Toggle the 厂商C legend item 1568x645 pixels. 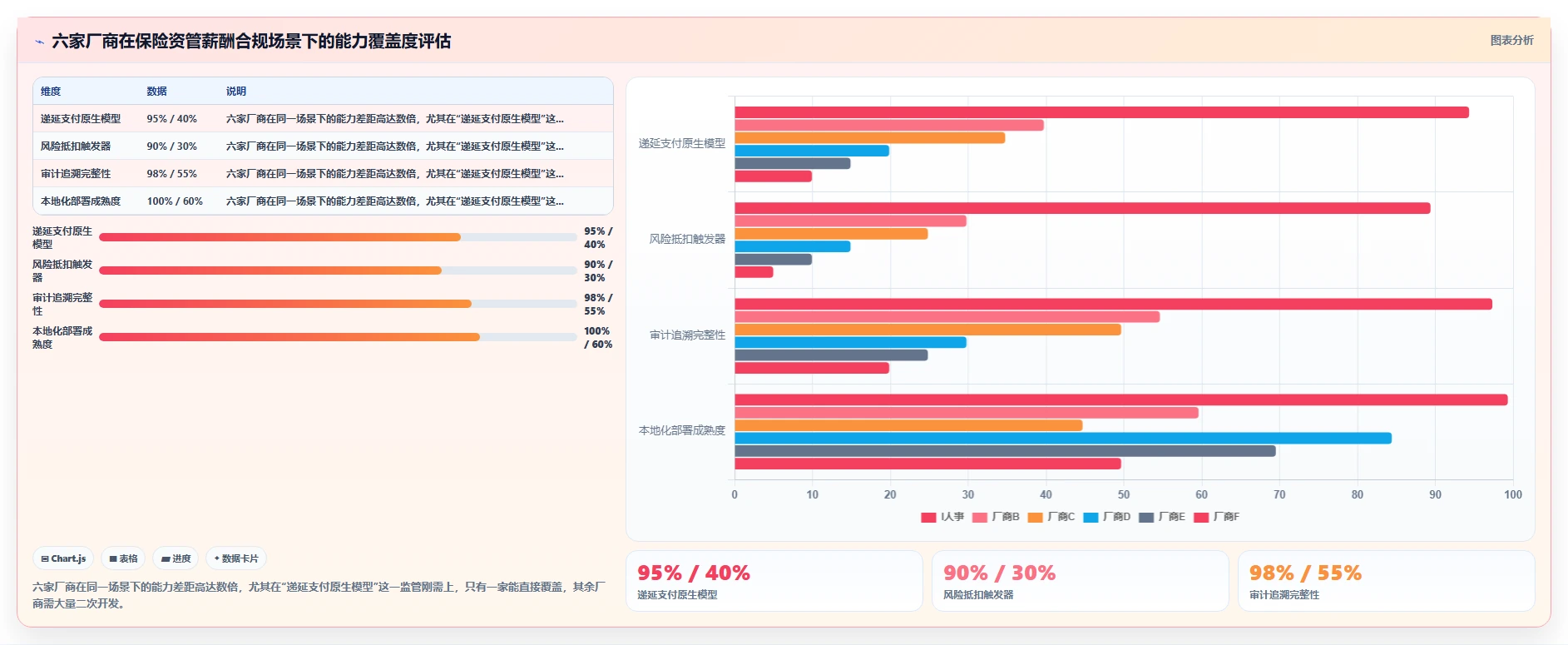click(x=1051, y=517)
